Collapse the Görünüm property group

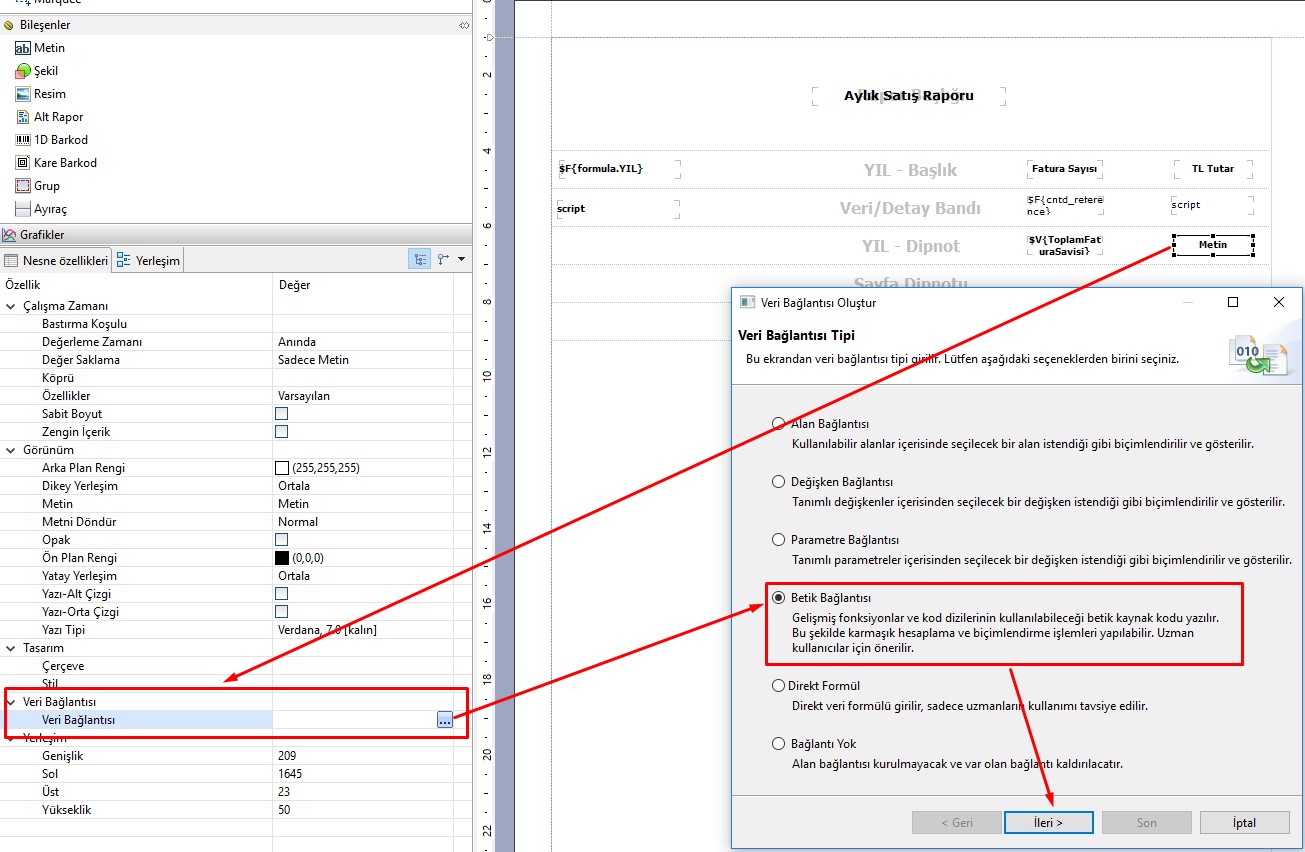(x=11, y=450)
